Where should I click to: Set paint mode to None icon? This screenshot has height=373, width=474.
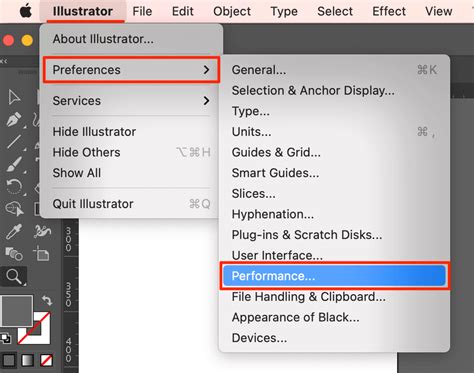[x=46, y=360]
